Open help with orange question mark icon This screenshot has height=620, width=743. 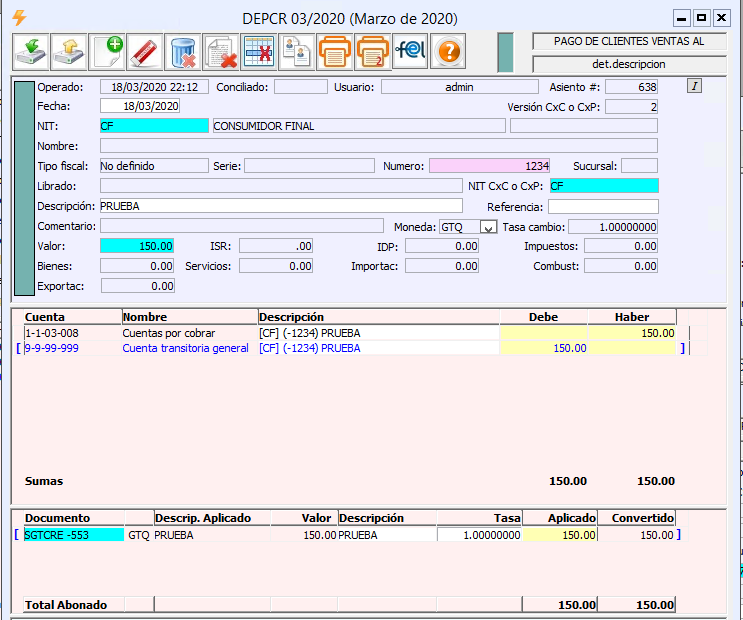[448, 50]
